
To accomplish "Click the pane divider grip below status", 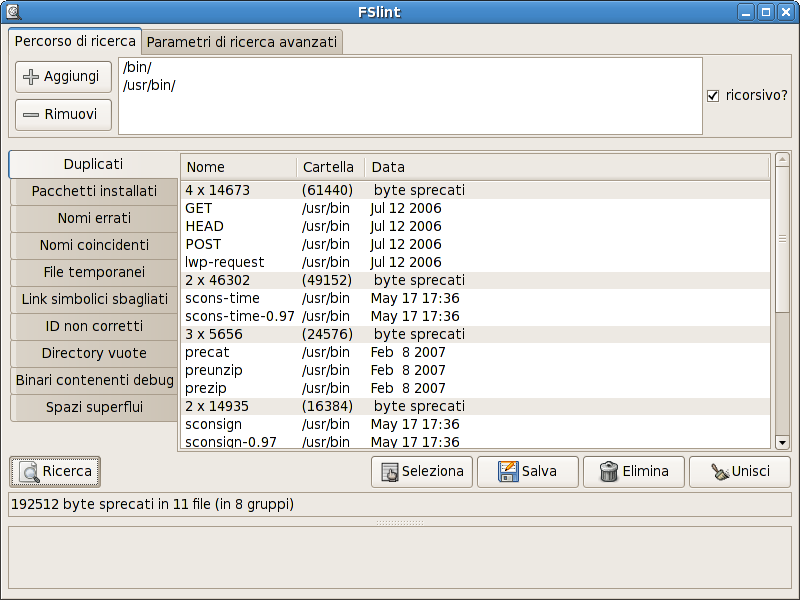I will (400, 522).
